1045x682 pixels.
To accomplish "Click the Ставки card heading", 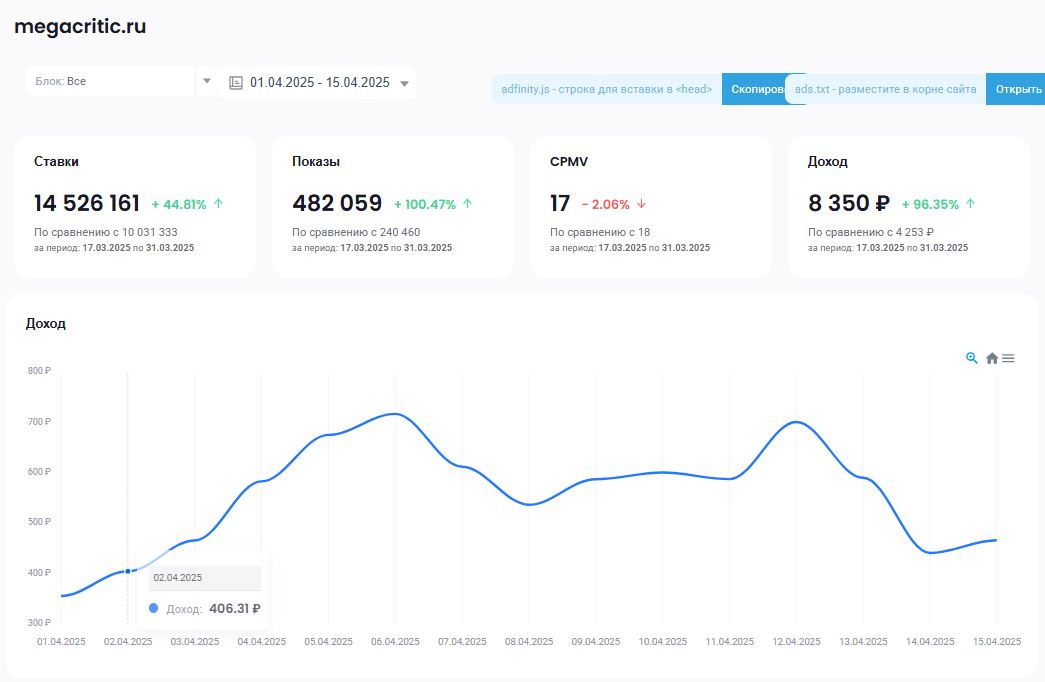I will coord(56,161).
